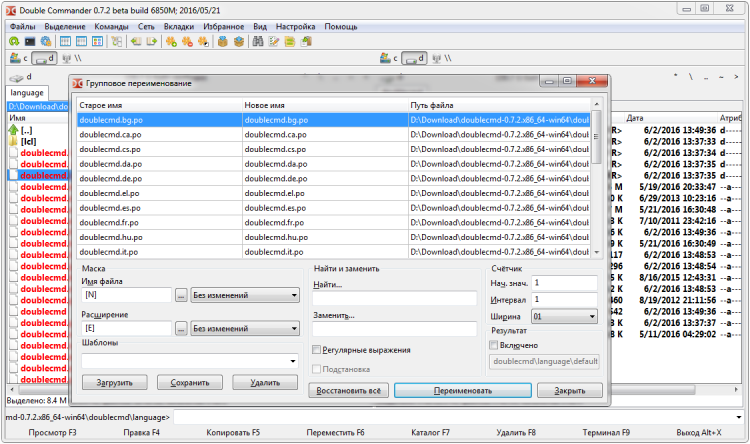Click the refresh icon in main toolbar
This screenshot has width=750, height=444.
click(14, 42)
